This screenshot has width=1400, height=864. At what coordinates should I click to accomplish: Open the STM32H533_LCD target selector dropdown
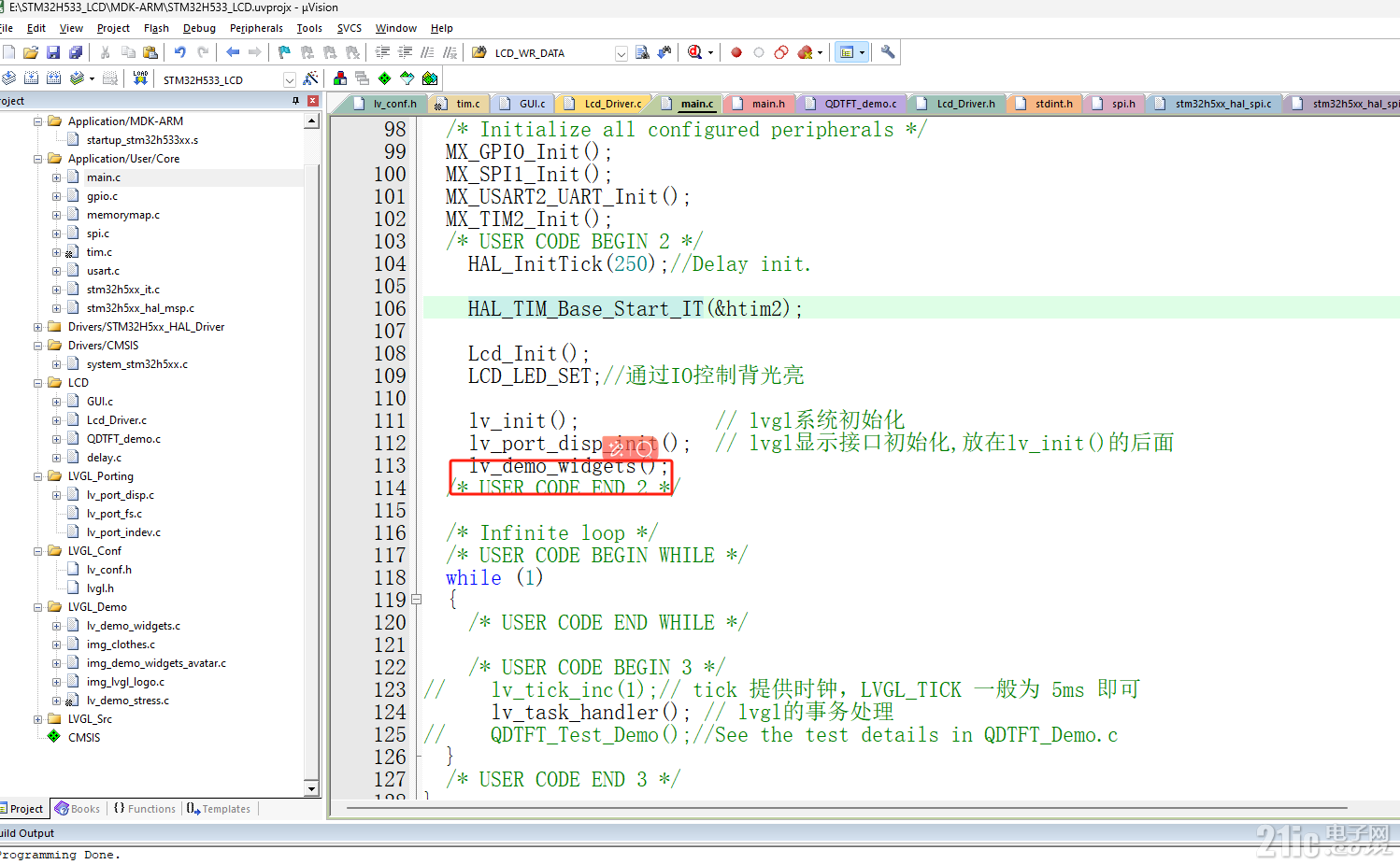(290, 78)
